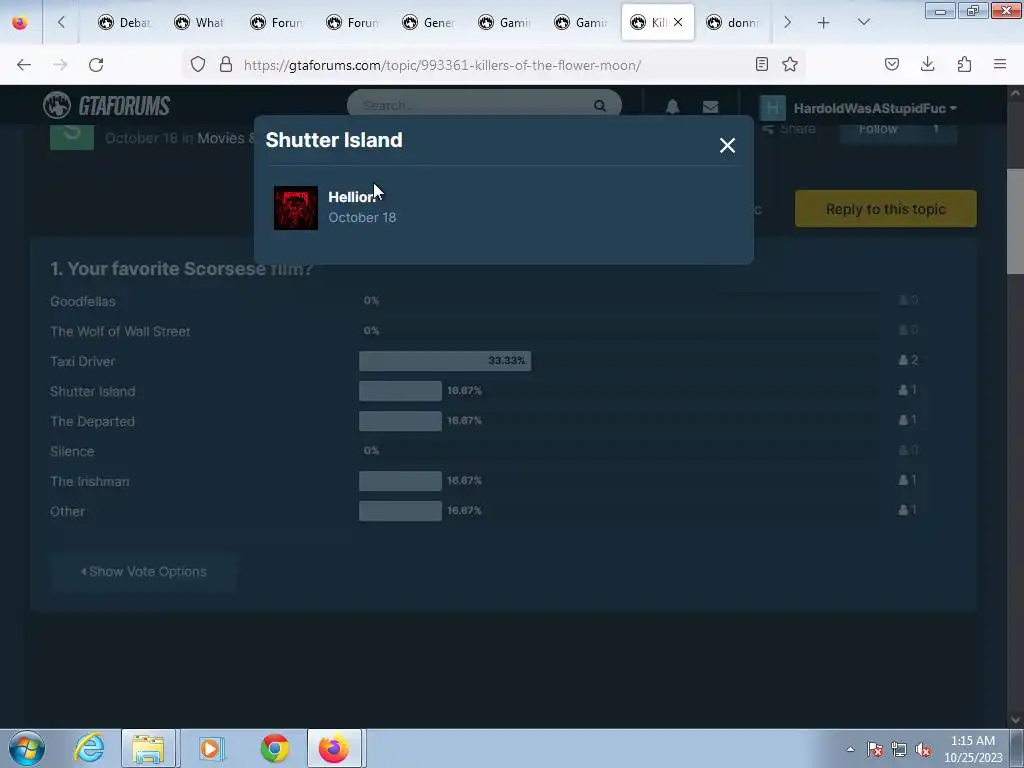Show hidden system tray icons
This screenshot has width=1024, height=768.
point(850,749)
